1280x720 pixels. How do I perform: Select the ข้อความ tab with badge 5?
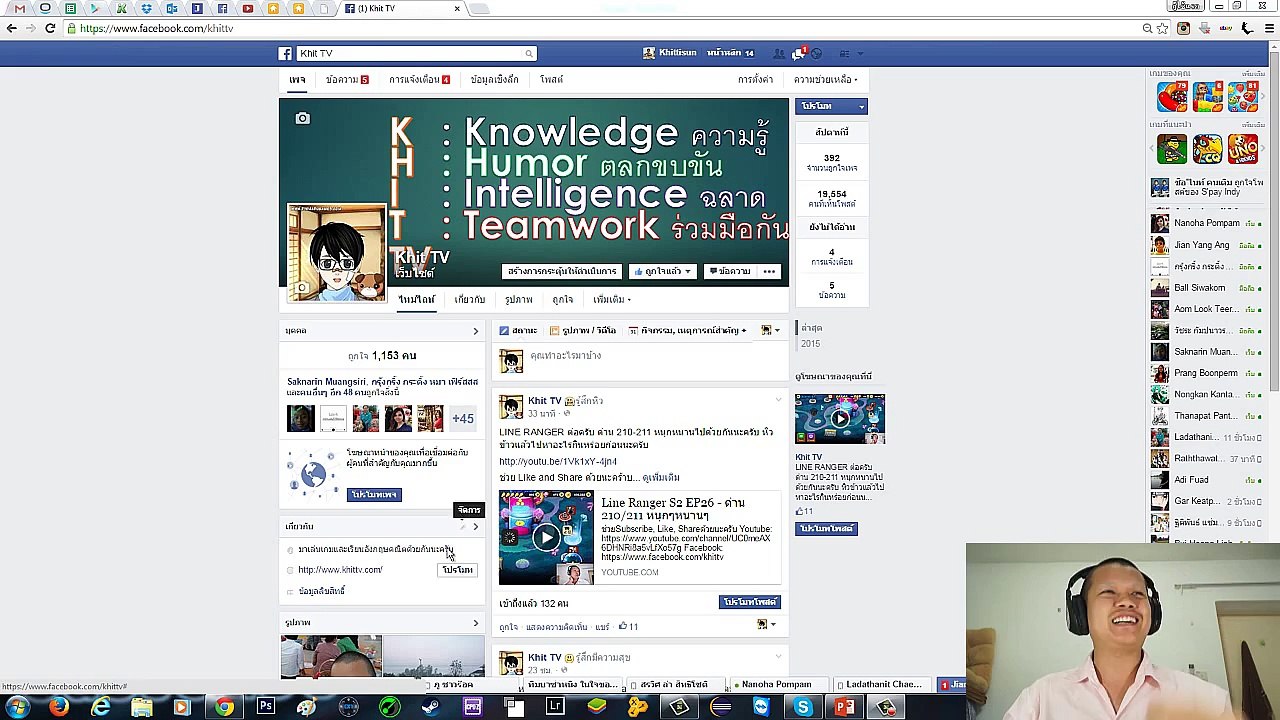click(x=346, y=79)
